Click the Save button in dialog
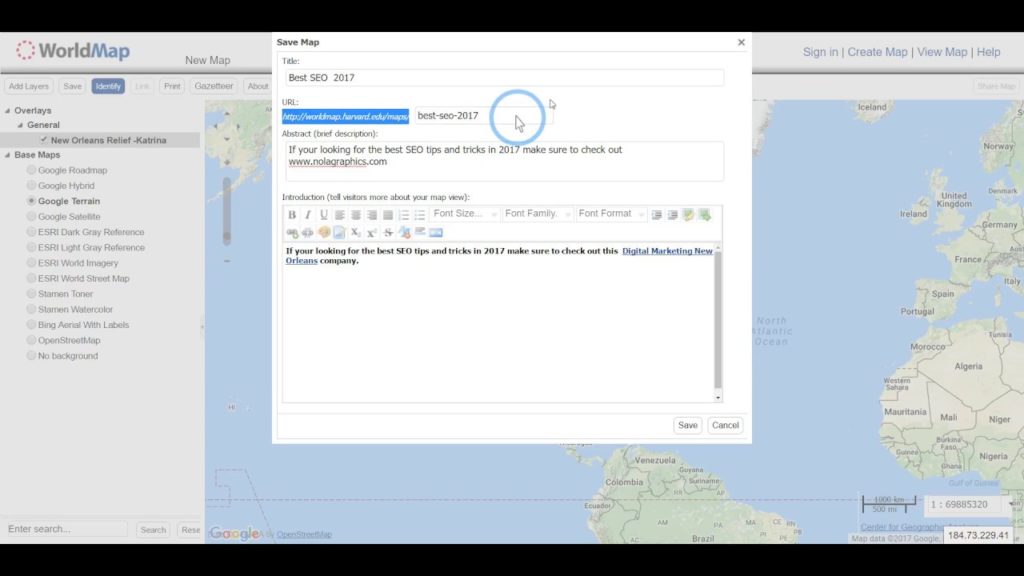 (688, 425)
